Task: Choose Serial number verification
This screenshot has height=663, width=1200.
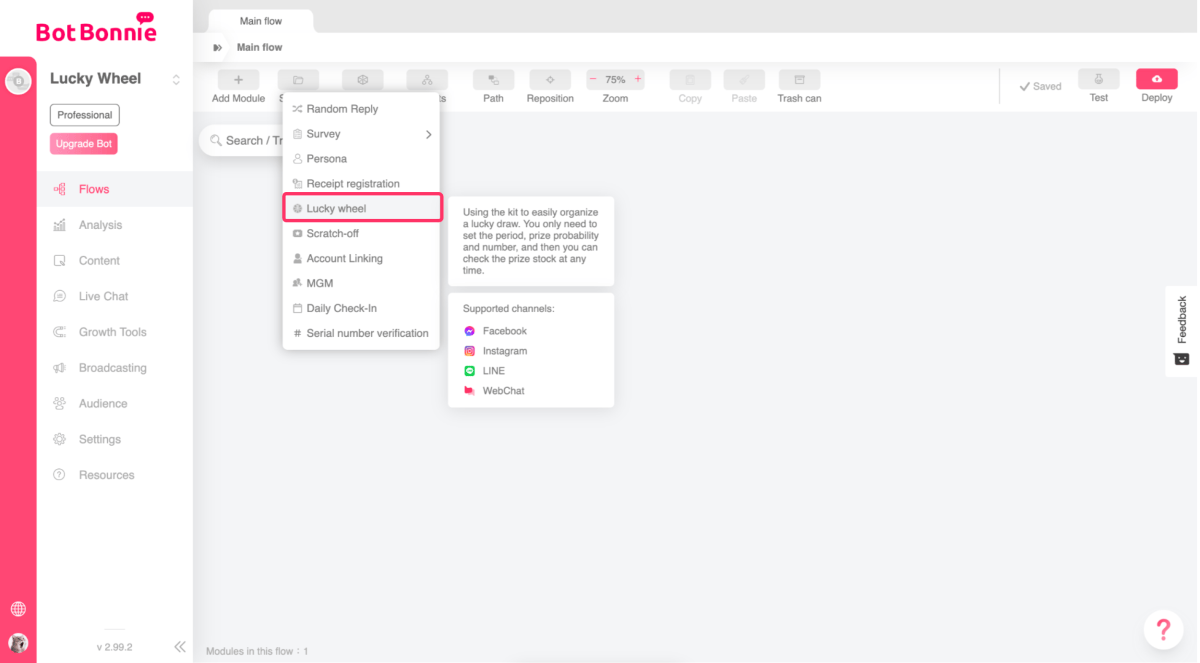Action: pyautogui.click(x=361, y=333)
